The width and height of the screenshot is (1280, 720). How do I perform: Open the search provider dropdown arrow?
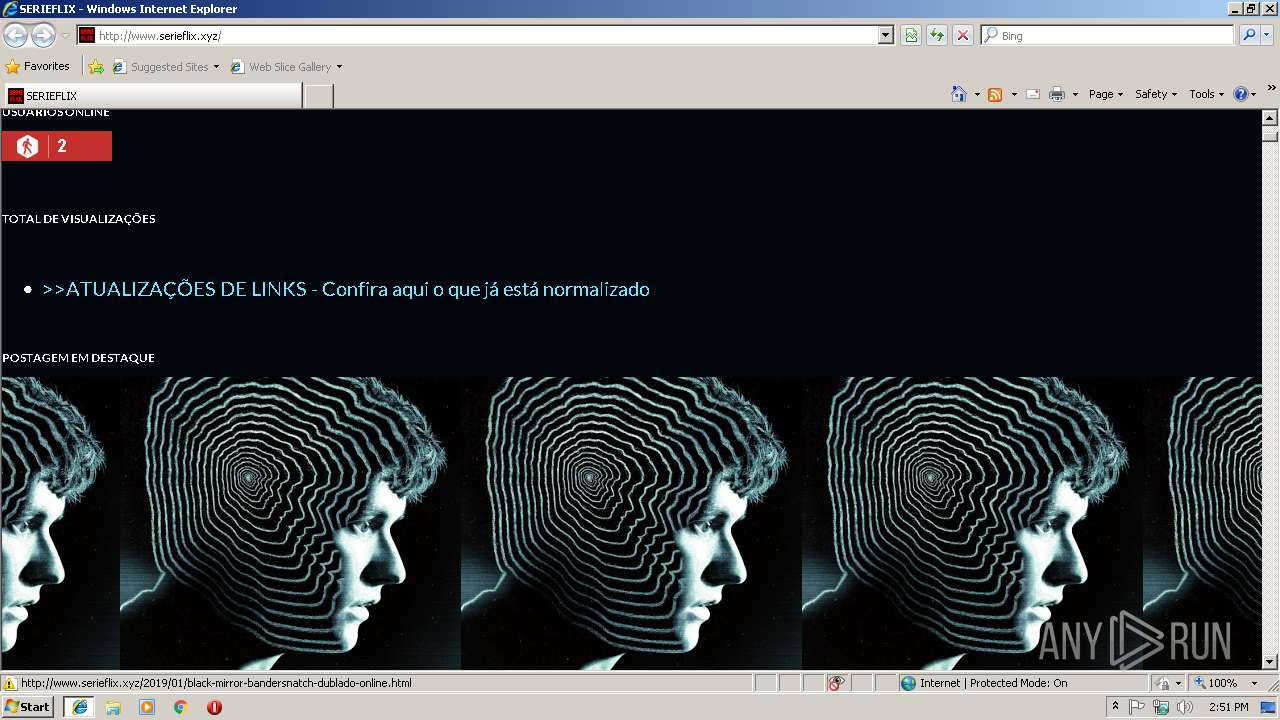pyautogui.click(x=1267, y=35)
